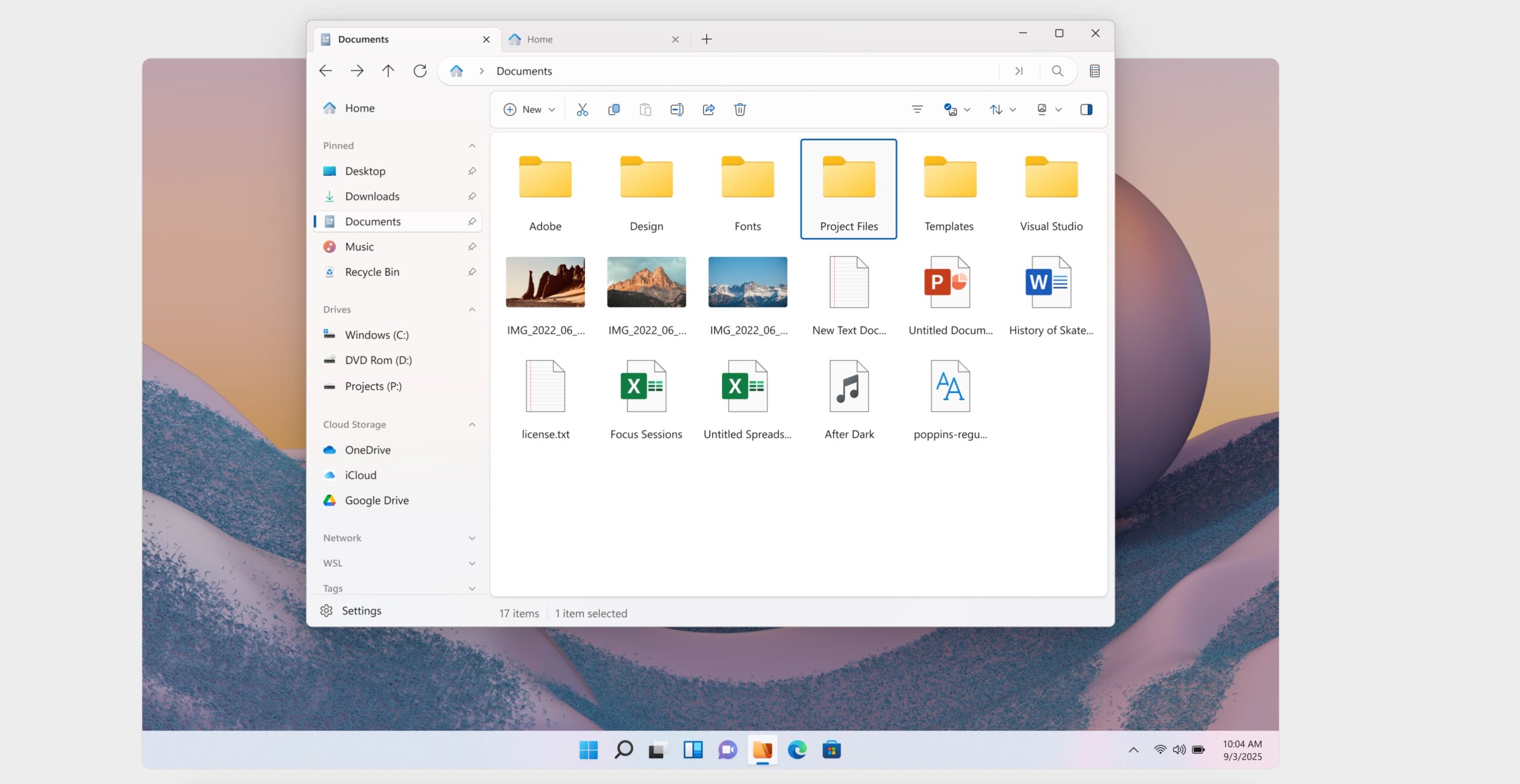Click the Refresh button in navigation bar
Viewport: 1520px width, 784px height.
[420, 71]
